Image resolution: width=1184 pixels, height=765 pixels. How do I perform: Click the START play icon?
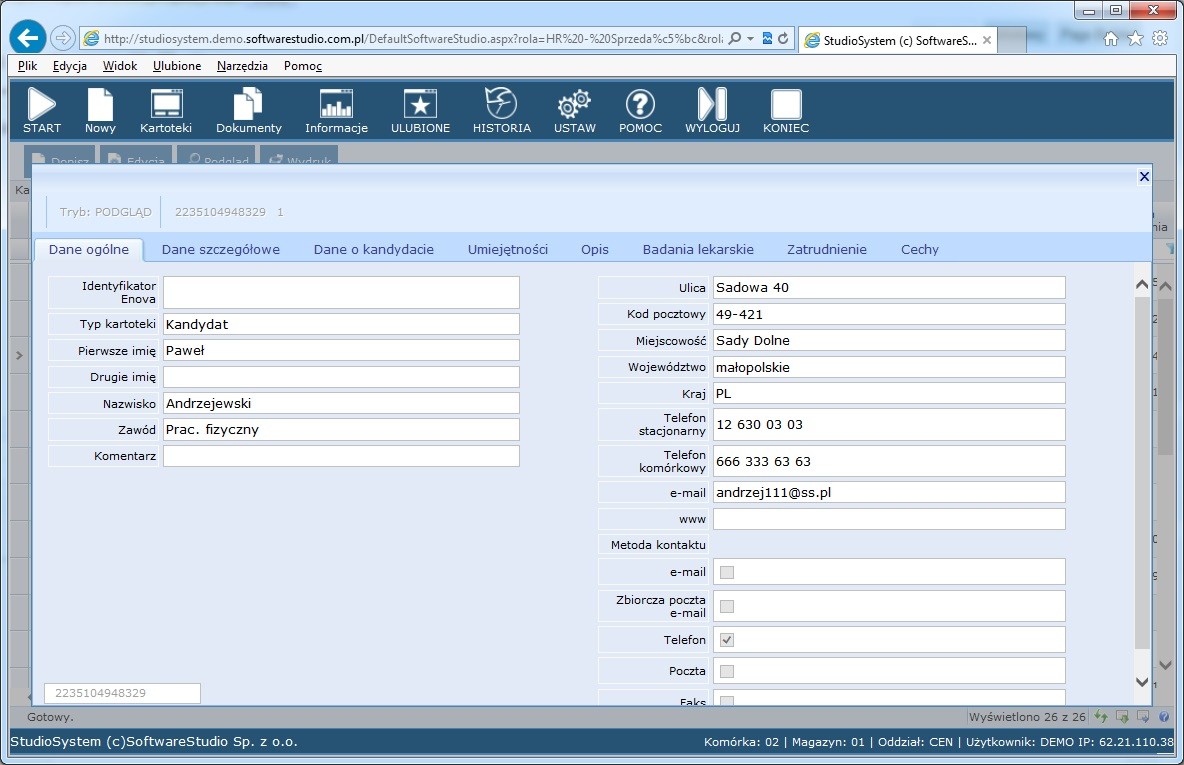pos(42,104)
